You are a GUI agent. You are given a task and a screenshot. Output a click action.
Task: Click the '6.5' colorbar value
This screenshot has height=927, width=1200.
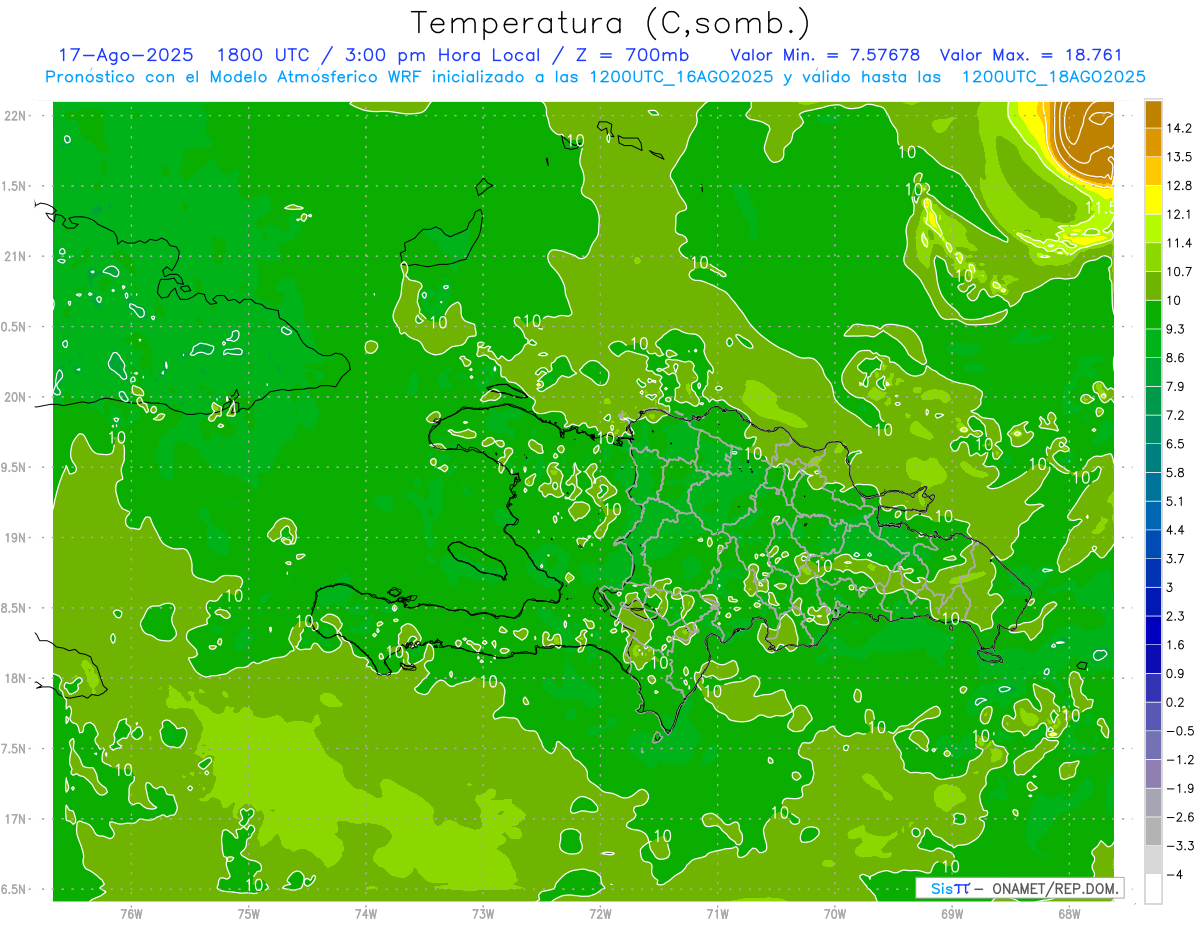pos(1176,444)
